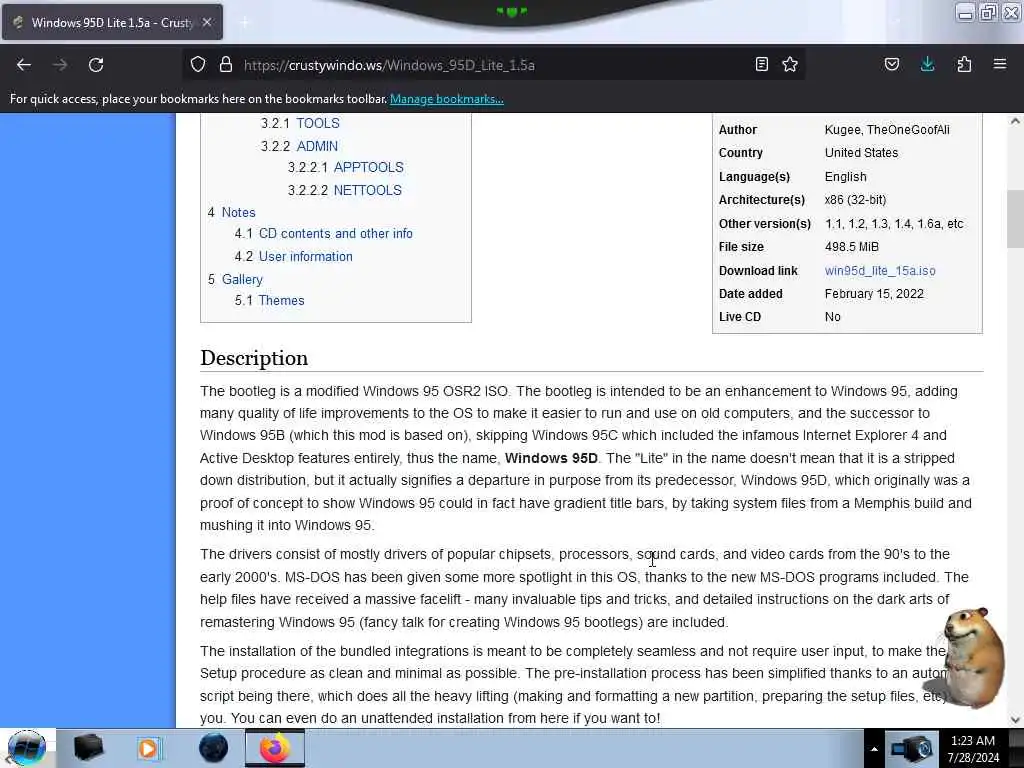Image resolution: width=1024 pixels, height=768 pixels.
Task: Click the address bar URL field
Action: 496,65
